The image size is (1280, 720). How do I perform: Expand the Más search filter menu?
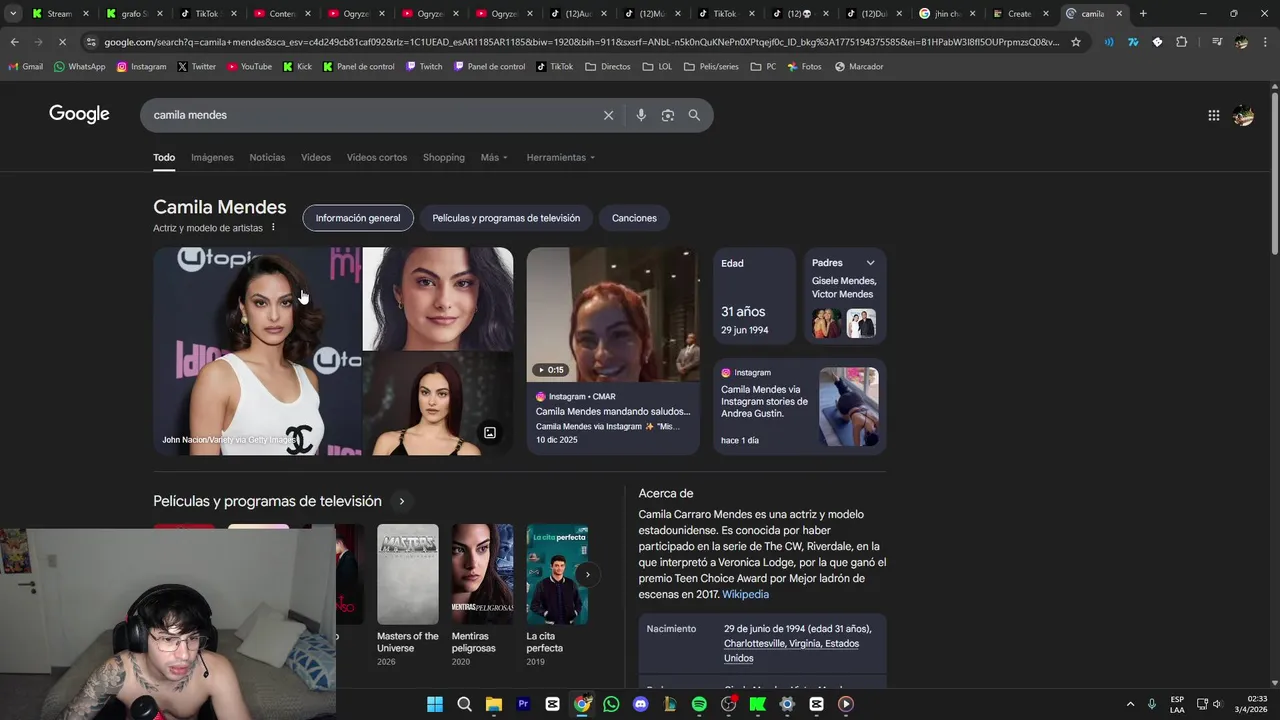494,157
